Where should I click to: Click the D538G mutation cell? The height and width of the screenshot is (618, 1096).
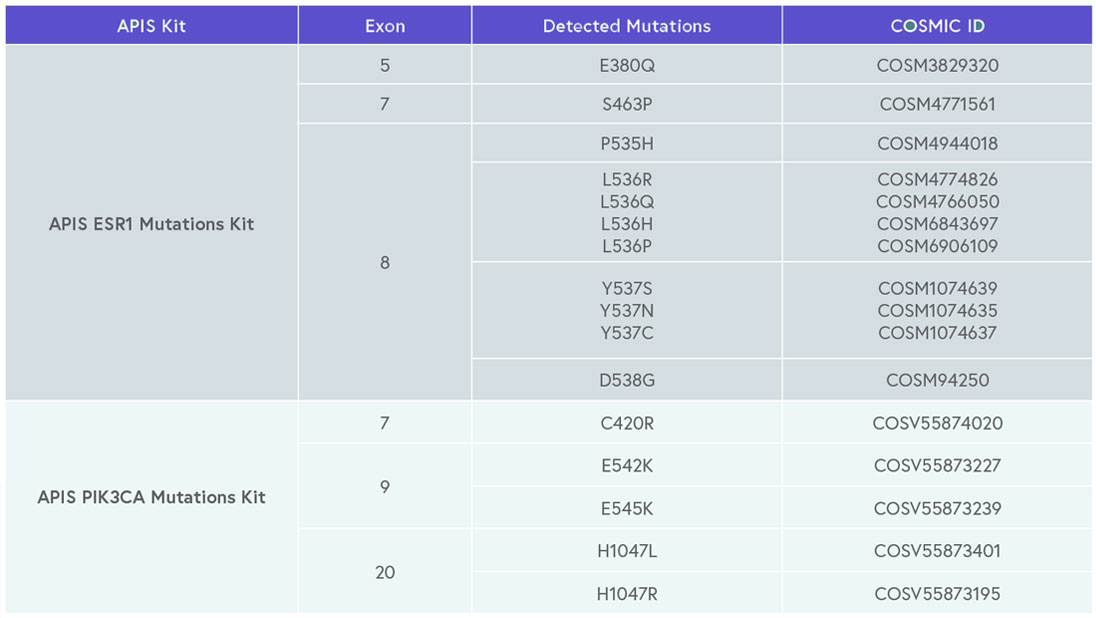(627, 380)
